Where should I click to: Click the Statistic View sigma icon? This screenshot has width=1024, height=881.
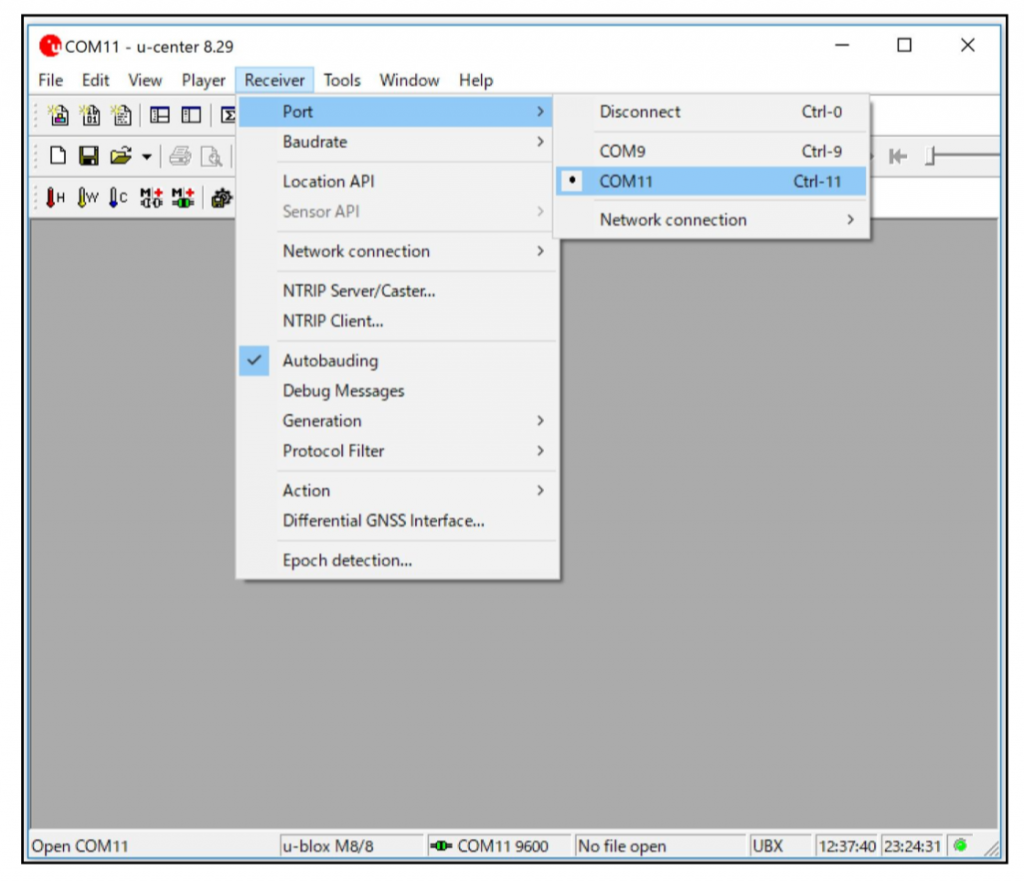(x=228, y=116)
